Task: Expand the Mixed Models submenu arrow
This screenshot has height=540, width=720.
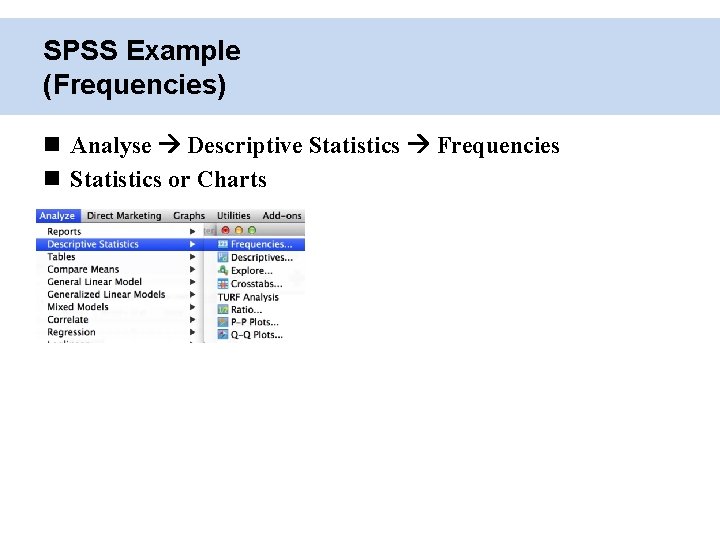Action: tap(192, 307)
